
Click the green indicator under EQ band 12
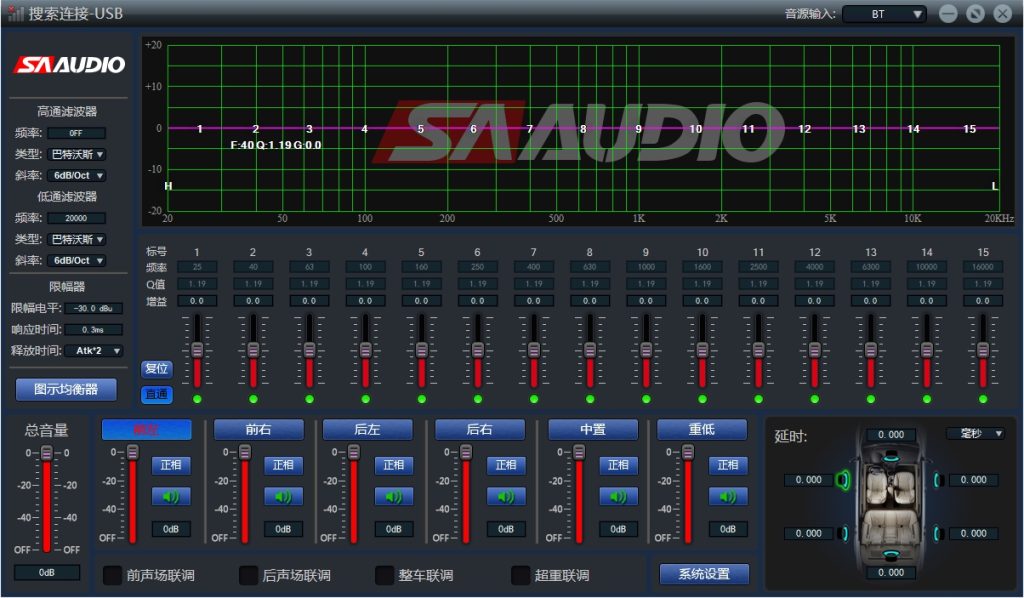coord(815,399)
